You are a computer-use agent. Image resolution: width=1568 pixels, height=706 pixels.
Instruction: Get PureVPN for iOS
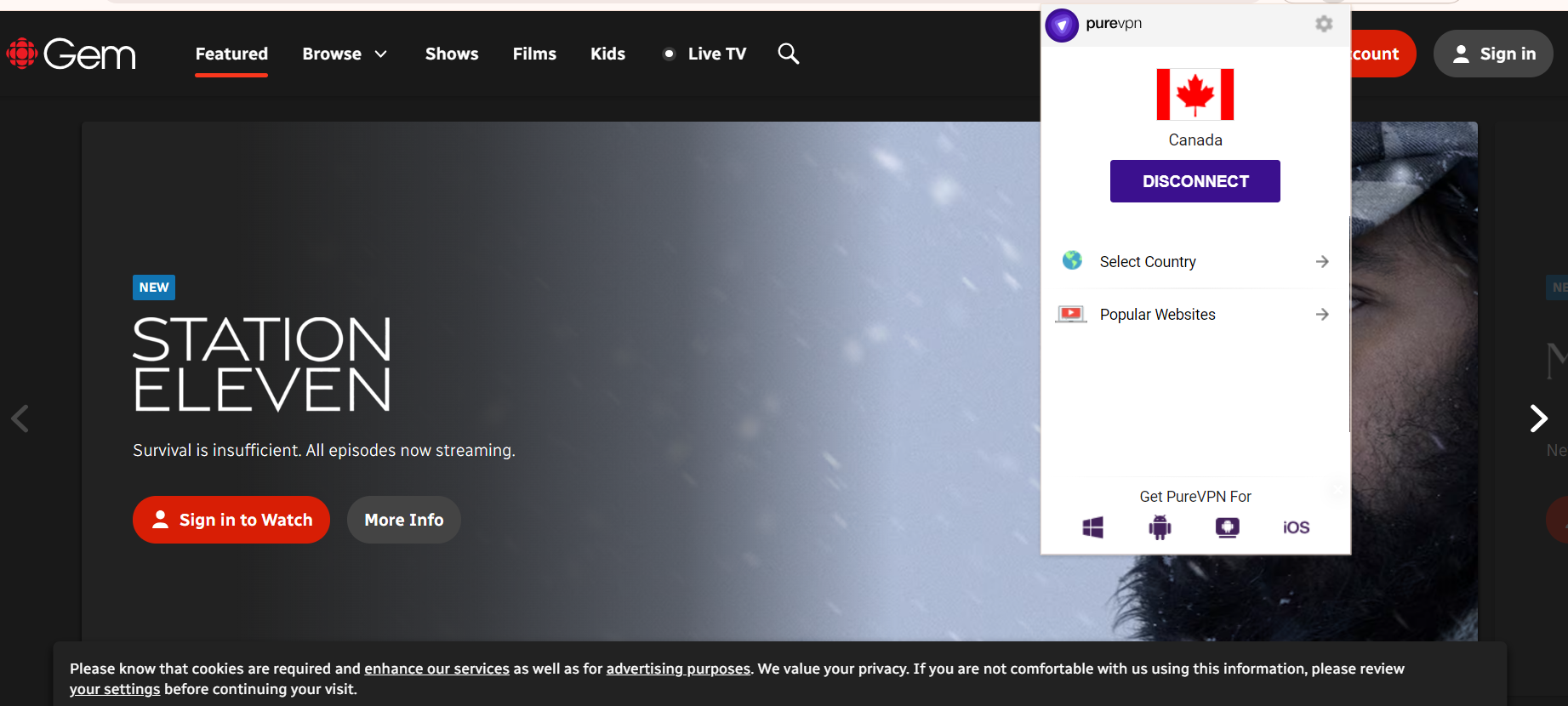(x=1296, y=527)
